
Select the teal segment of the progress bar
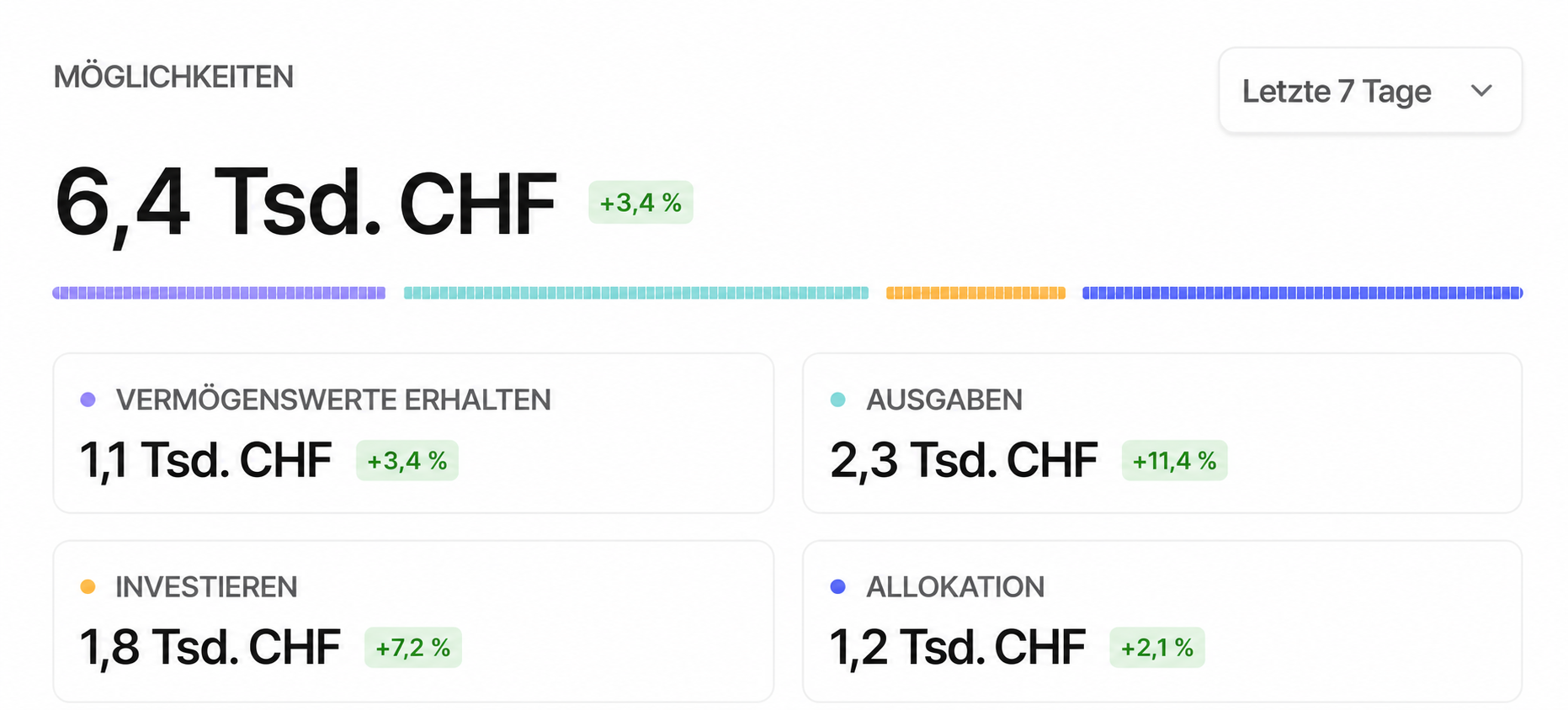[636, 293]
